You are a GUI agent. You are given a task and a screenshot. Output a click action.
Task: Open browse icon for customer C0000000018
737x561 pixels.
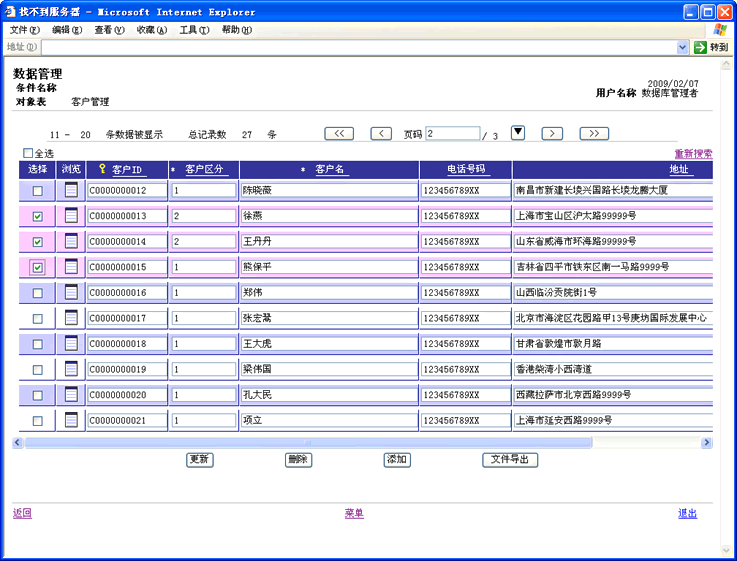pos(71,343)
